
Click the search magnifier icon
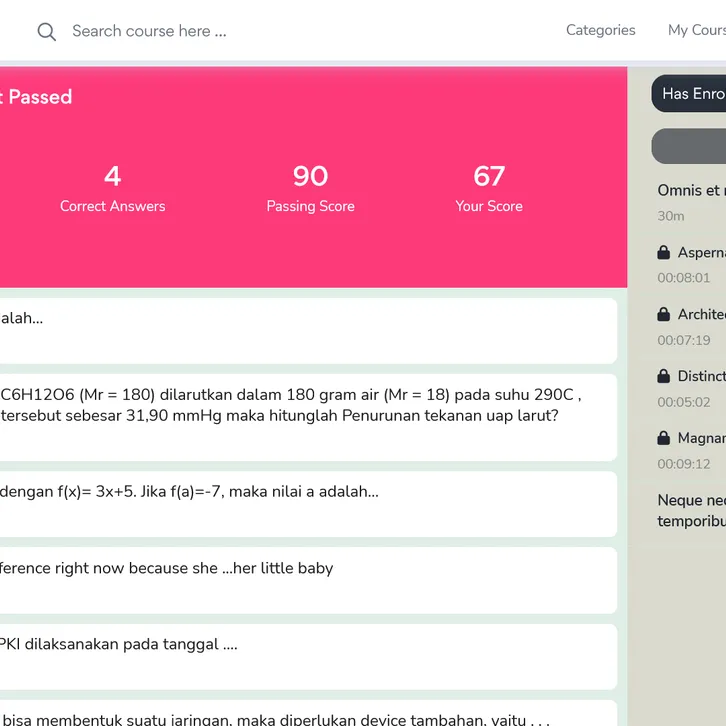tap(46, 32)
